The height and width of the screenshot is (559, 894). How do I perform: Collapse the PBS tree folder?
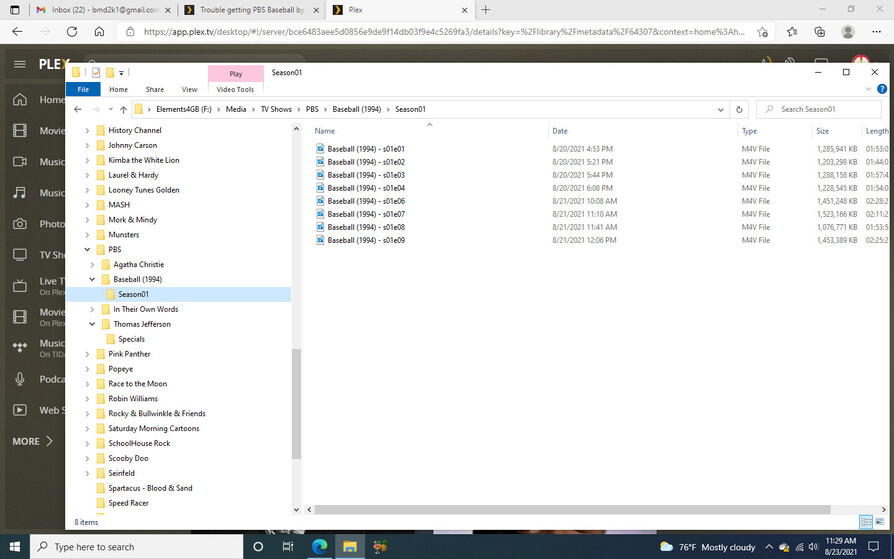click(87, 249)
